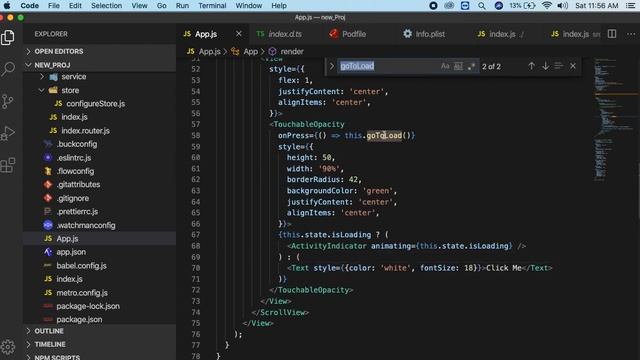640x360 pixels.
Task: Go to previous match arrow
Action: [x=531, y=66]
